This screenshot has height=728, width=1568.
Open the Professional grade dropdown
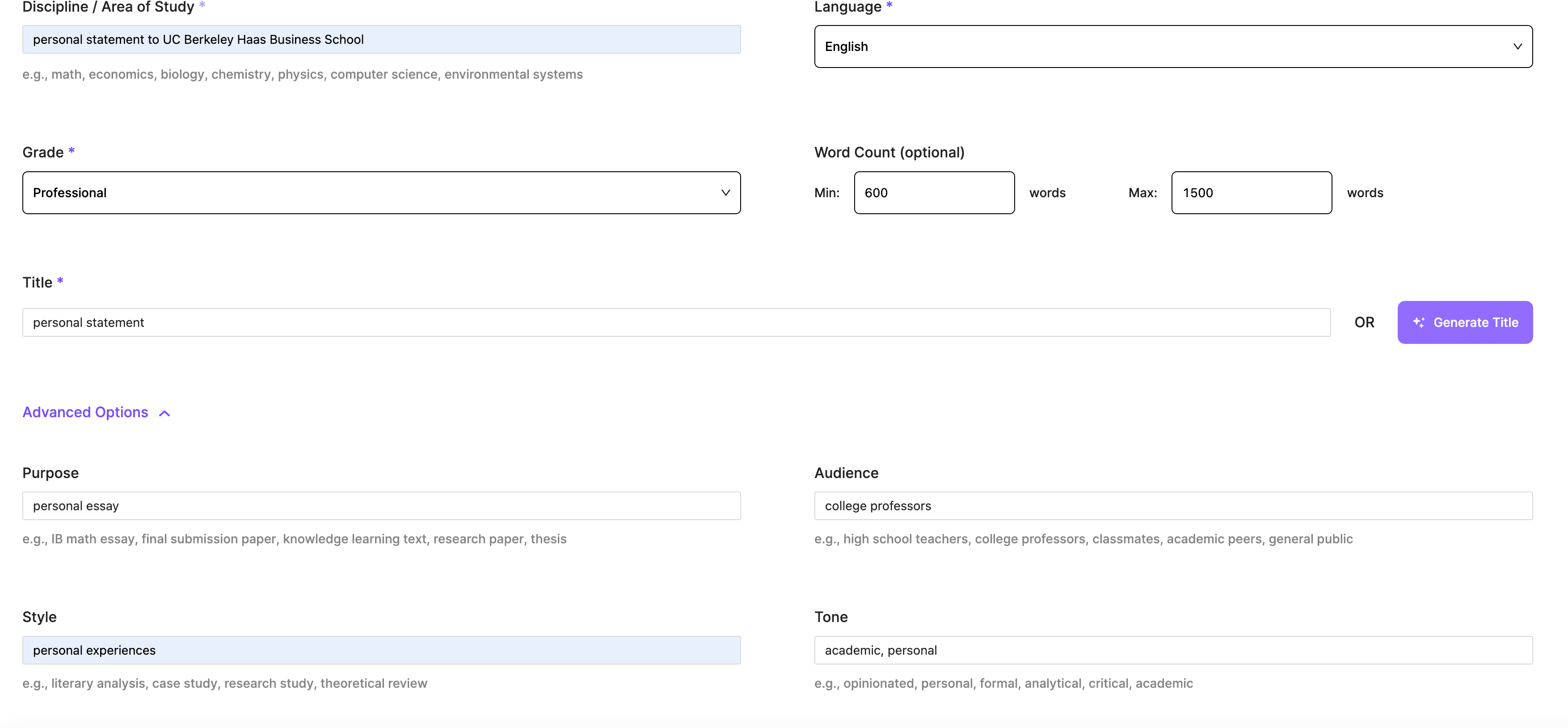tap(381, 193)
